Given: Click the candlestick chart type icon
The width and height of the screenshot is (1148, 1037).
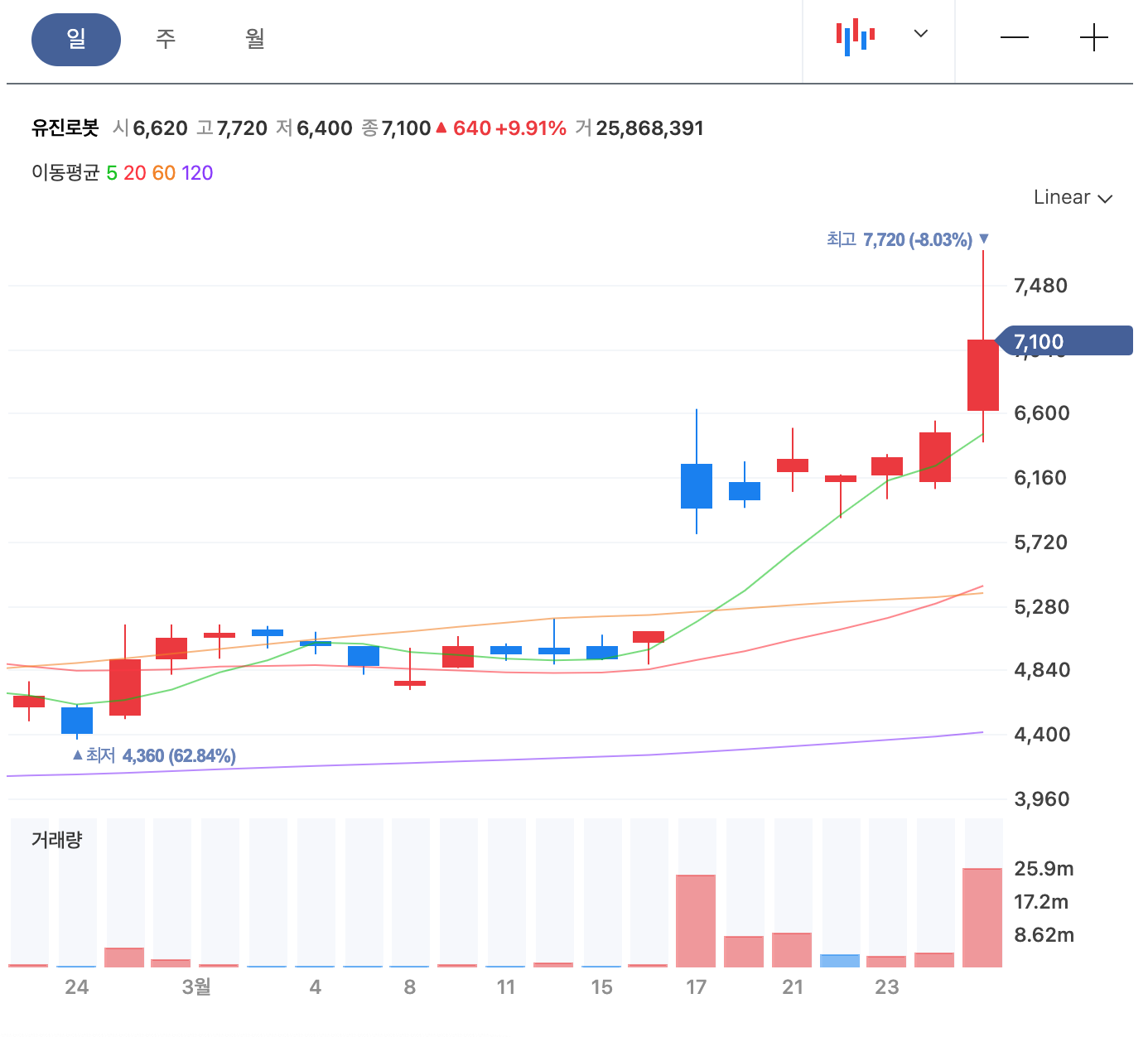Looking at the screenshot, I should tap(856, 37).
